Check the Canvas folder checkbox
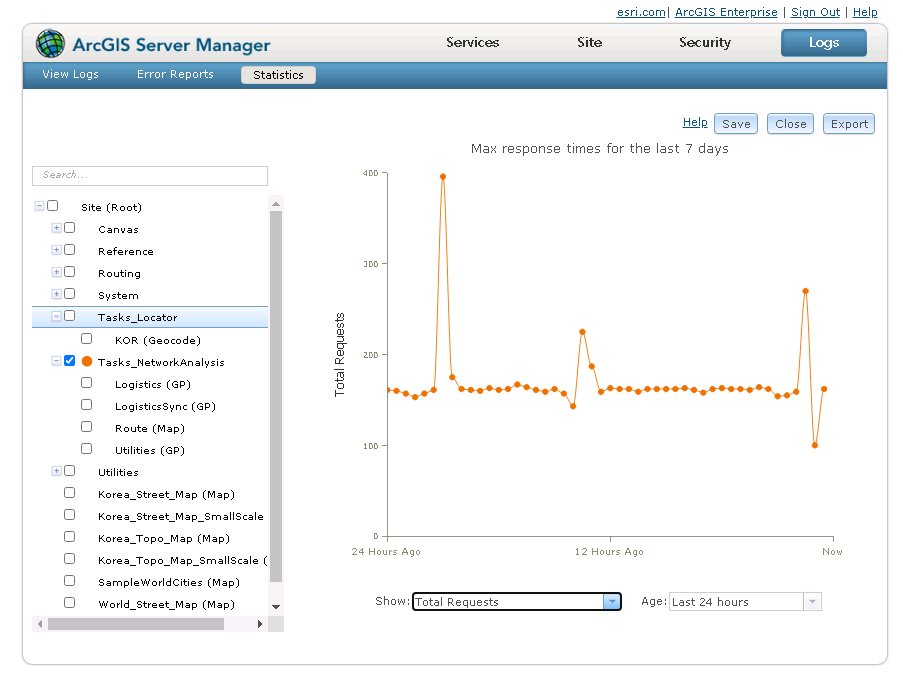This screenshot has height=677, width=903. tap(70, 227)
